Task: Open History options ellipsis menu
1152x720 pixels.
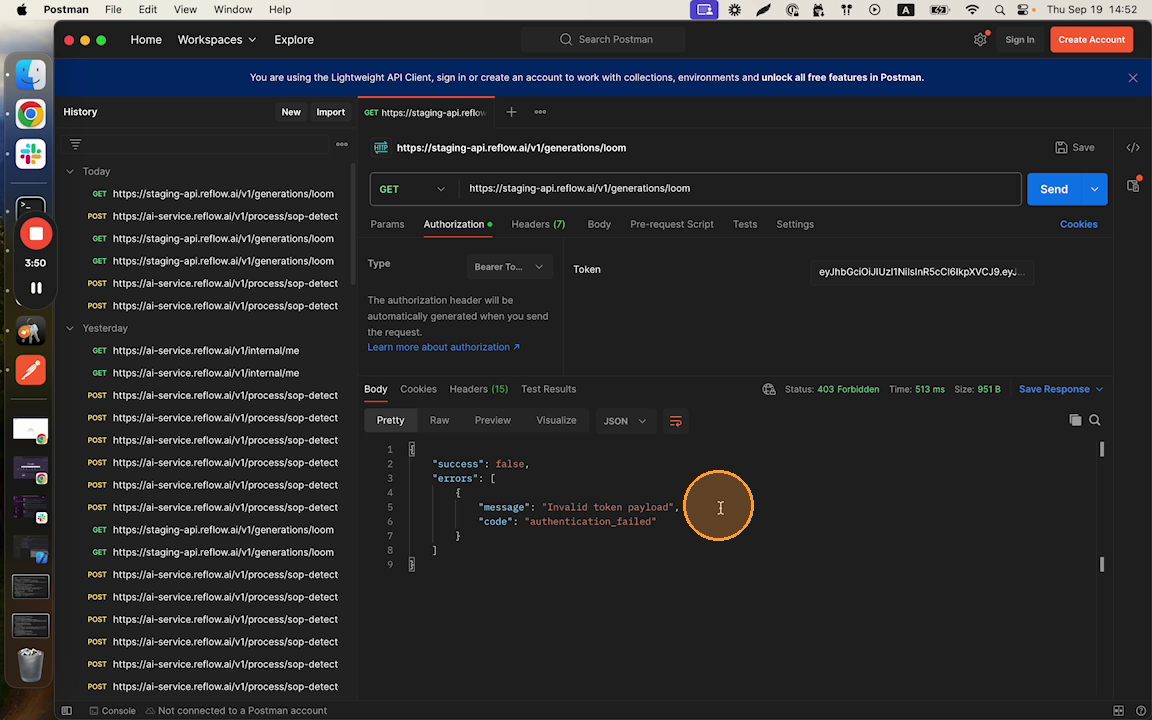Action: click(342, 144)
